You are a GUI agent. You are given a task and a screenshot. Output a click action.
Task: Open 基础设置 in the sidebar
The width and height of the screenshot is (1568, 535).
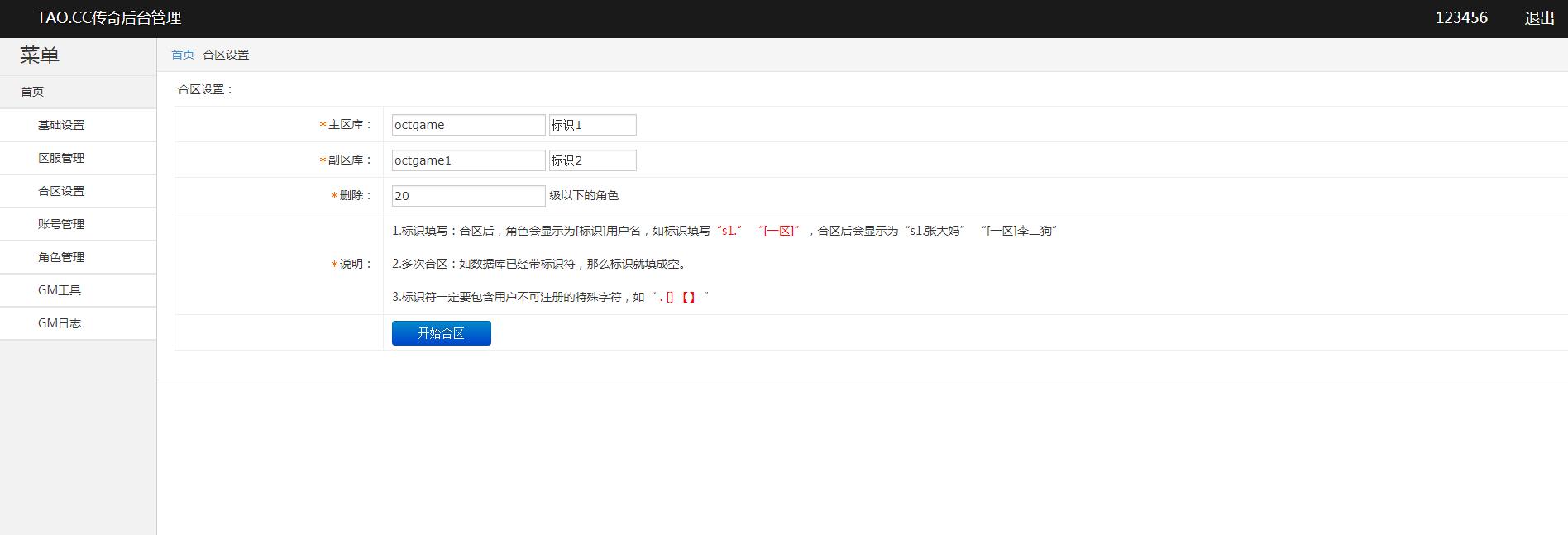tap(61, 125)
